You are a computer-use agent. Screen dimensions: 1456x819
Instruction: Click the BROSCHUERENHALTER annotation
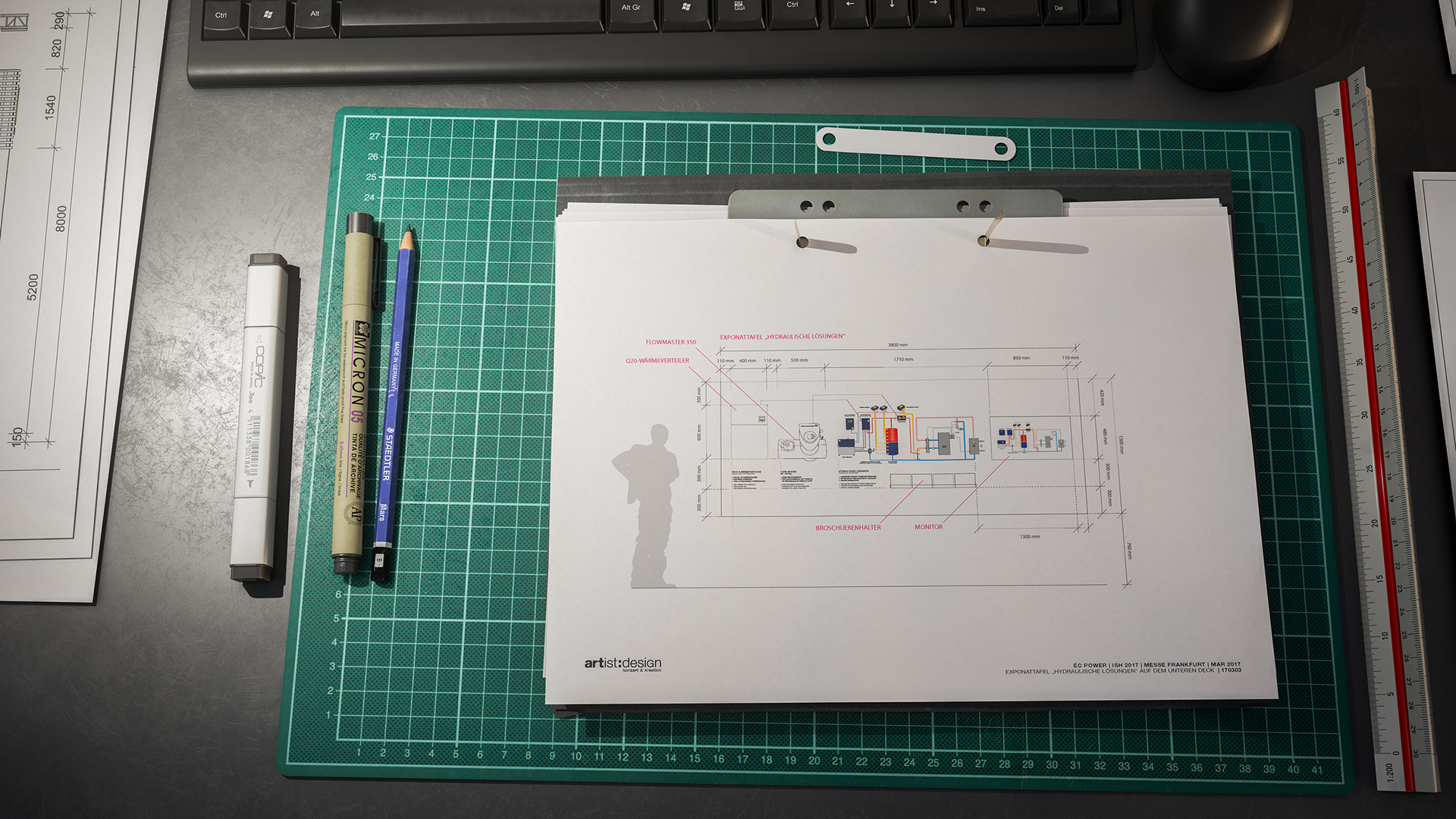(x=848, y=528)
